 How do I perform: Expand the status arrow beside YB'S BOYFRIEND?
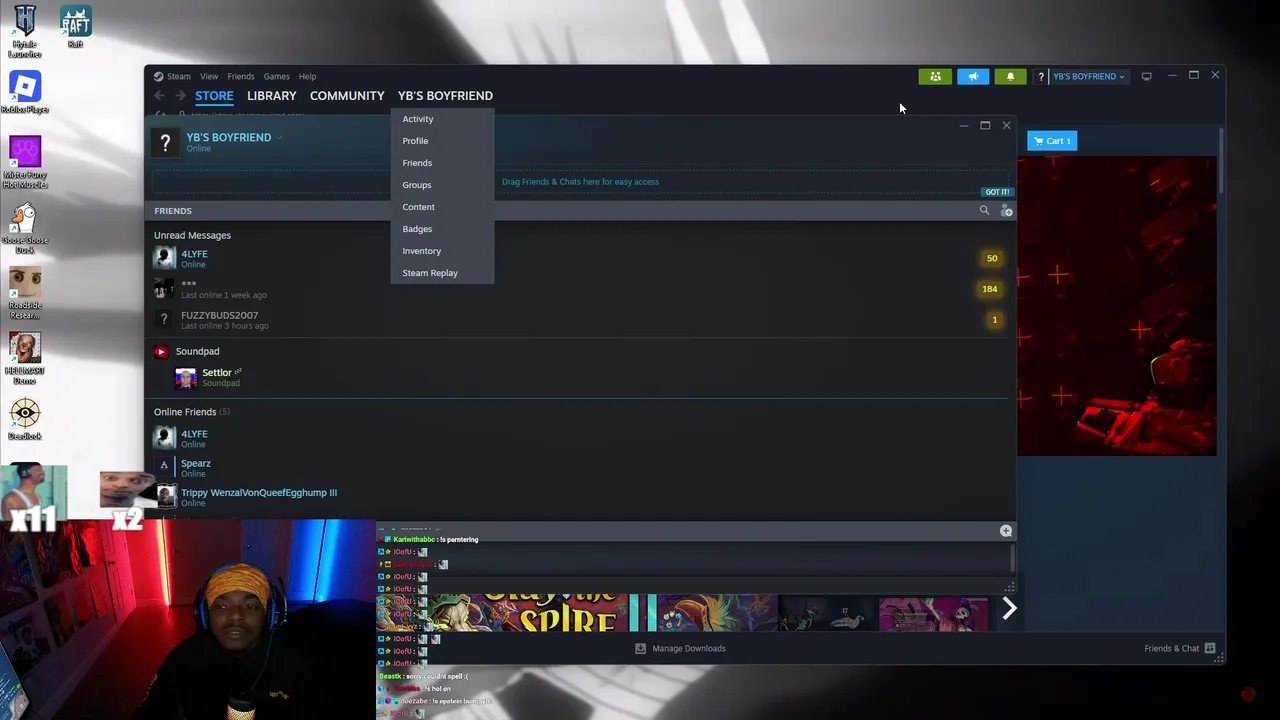(279, 137)
